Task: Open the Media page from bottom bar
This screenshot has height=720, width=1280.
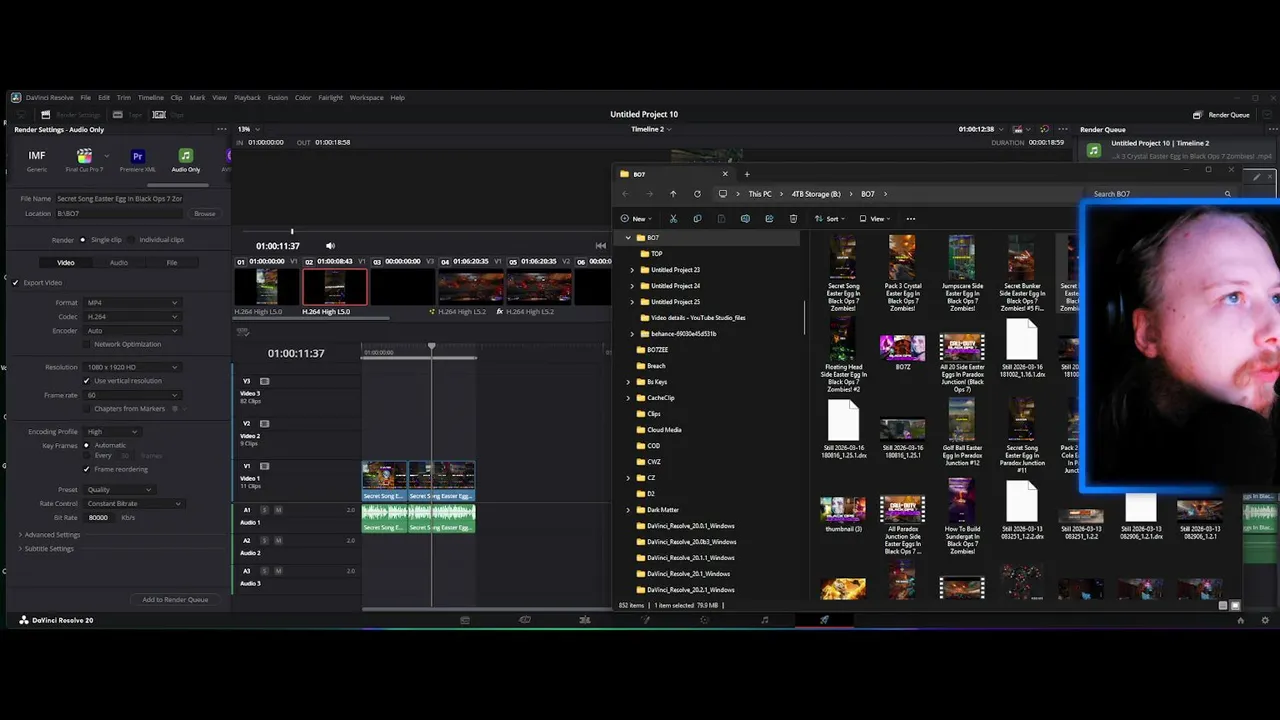Action: [465, 620]
